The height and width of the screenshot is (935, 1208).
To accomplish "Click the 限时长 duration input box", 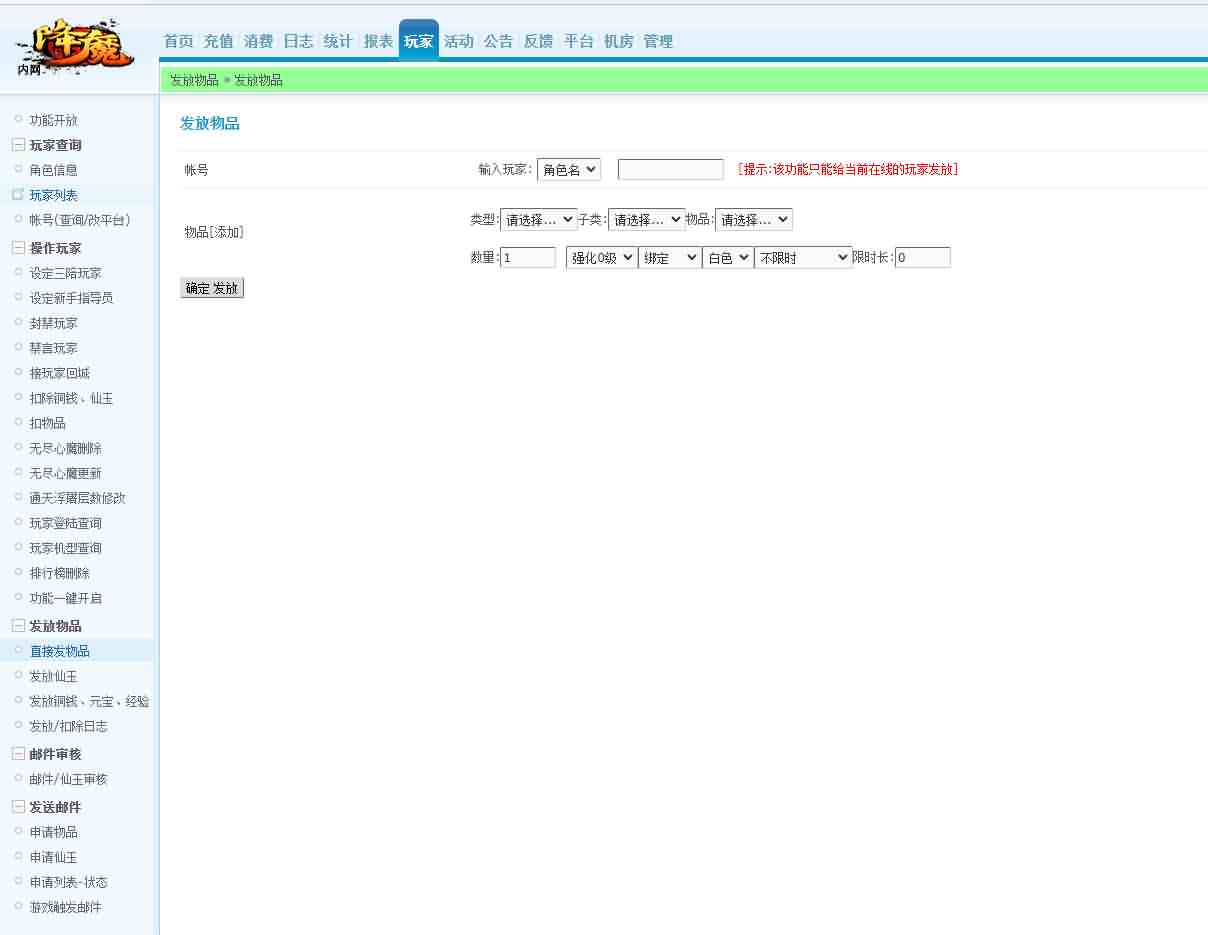I will (922, 257).
